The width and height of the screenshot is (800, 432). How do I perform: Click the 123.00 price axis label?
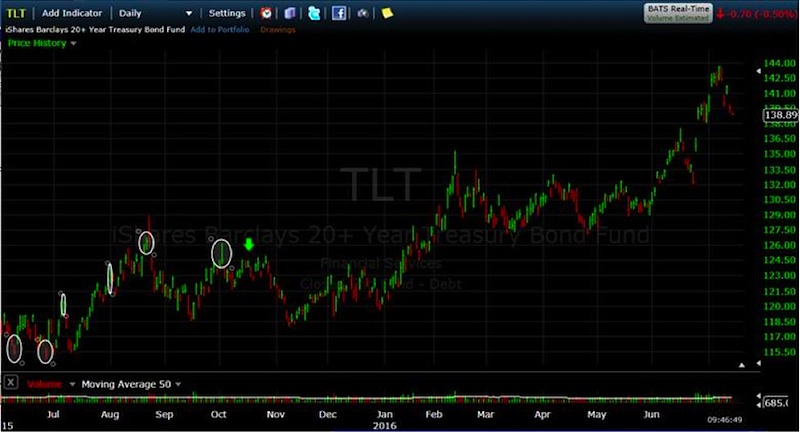point(779,275)
